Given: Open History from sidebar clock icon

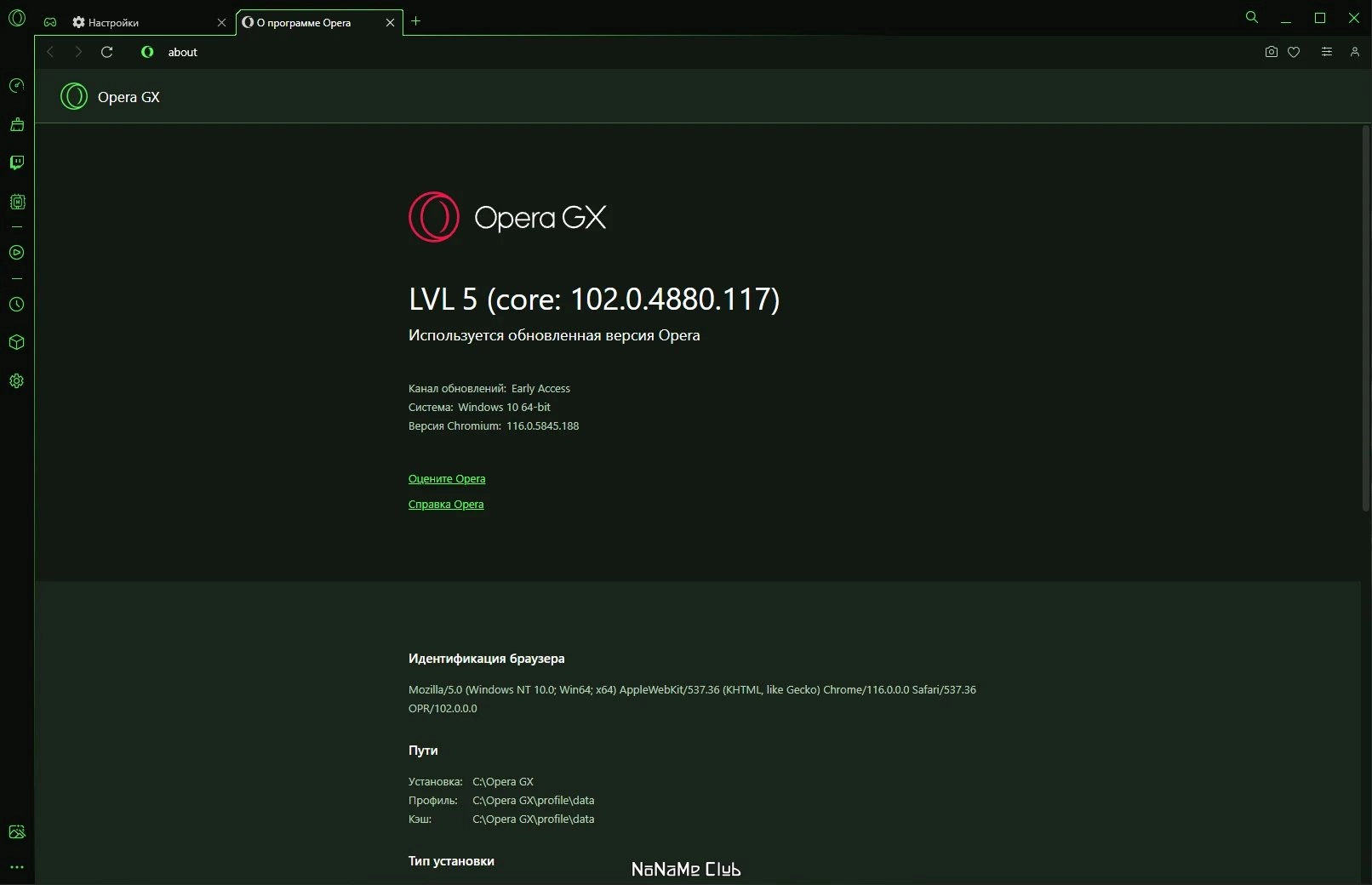Looking at the screenshot, I should tap(17, 304).
